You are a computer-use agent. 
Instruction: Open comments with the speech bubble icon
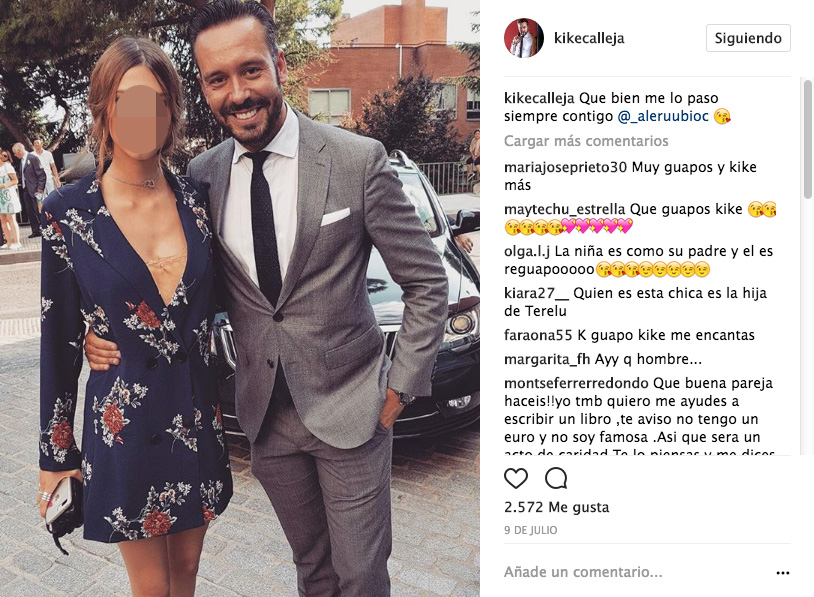pos(556,478)
